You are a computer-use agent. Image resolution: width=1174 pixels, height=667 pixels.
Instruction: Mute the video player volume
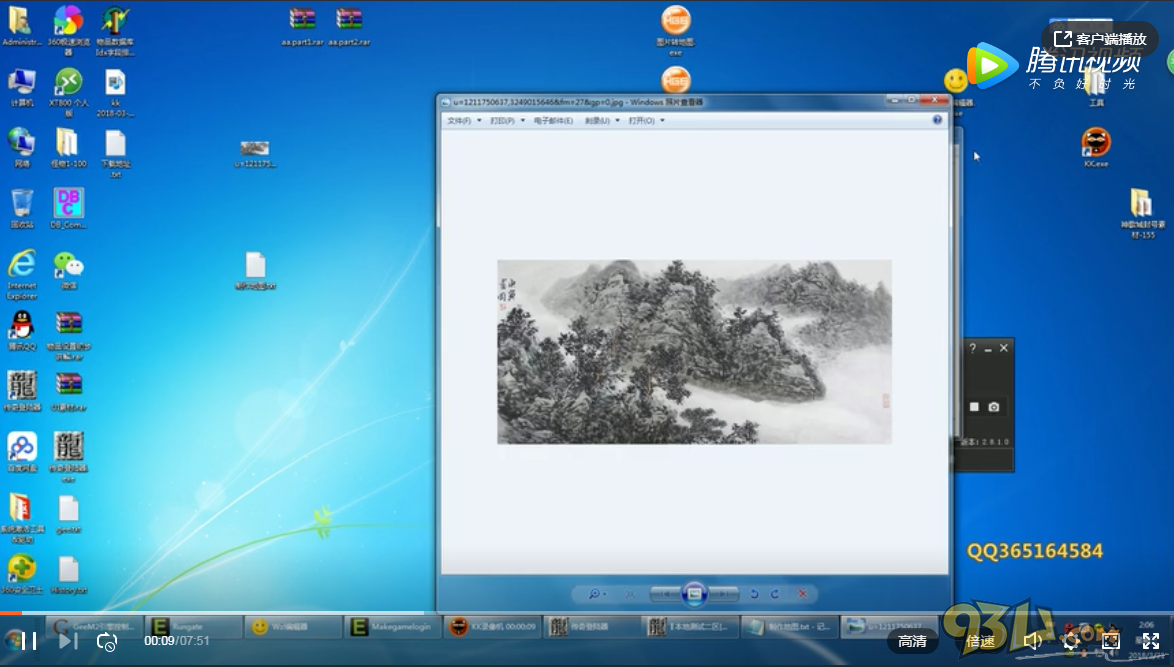[x=1033, y=641]
